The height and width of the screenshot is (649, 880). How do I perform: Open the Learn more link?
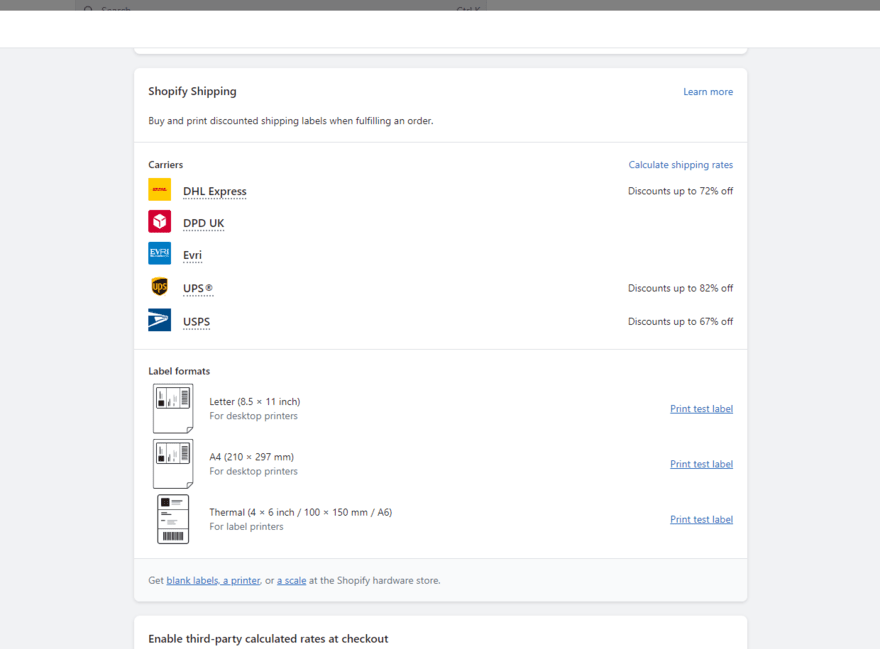[708, 92]
